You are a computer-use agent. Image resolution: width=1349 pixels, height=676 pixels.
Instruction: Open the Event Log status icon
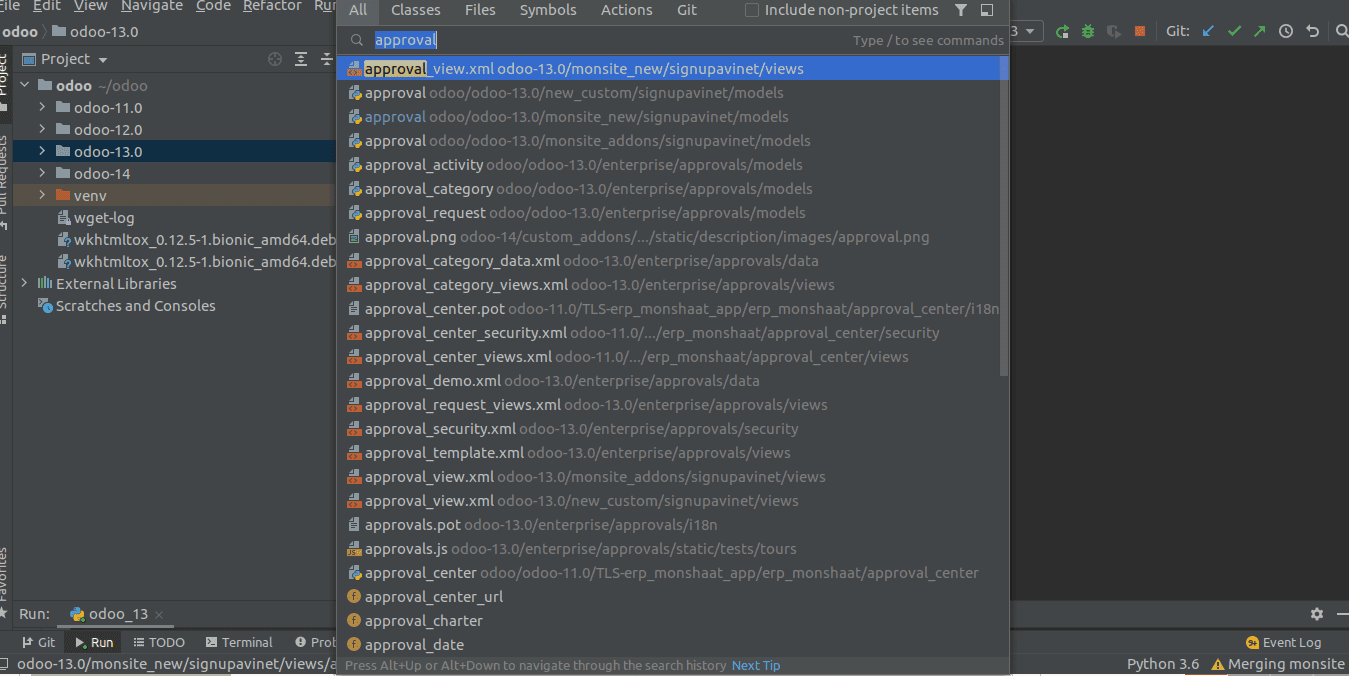(x=1283, y=642)
